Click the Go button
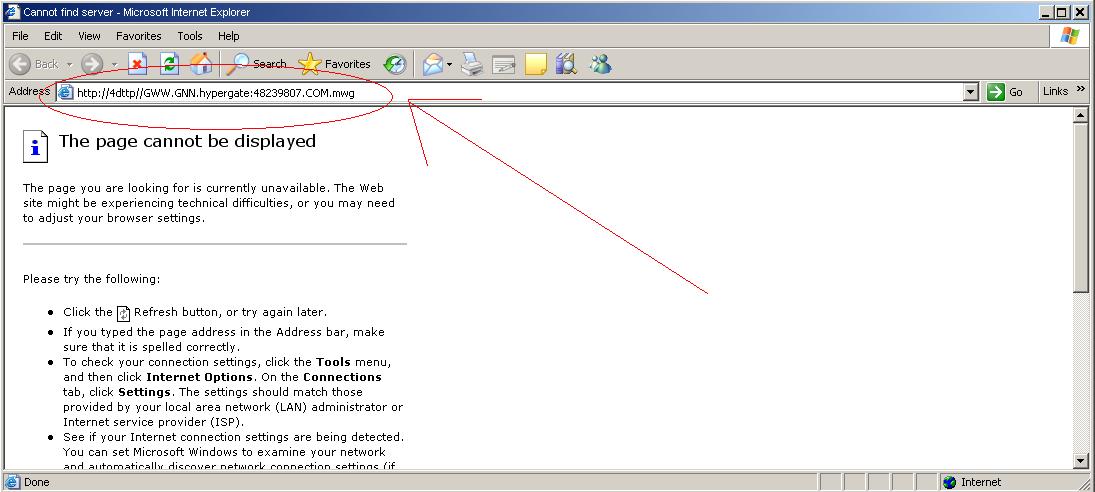Image resolution: width=1095 pixels, height=492 pixels. 1006,92
